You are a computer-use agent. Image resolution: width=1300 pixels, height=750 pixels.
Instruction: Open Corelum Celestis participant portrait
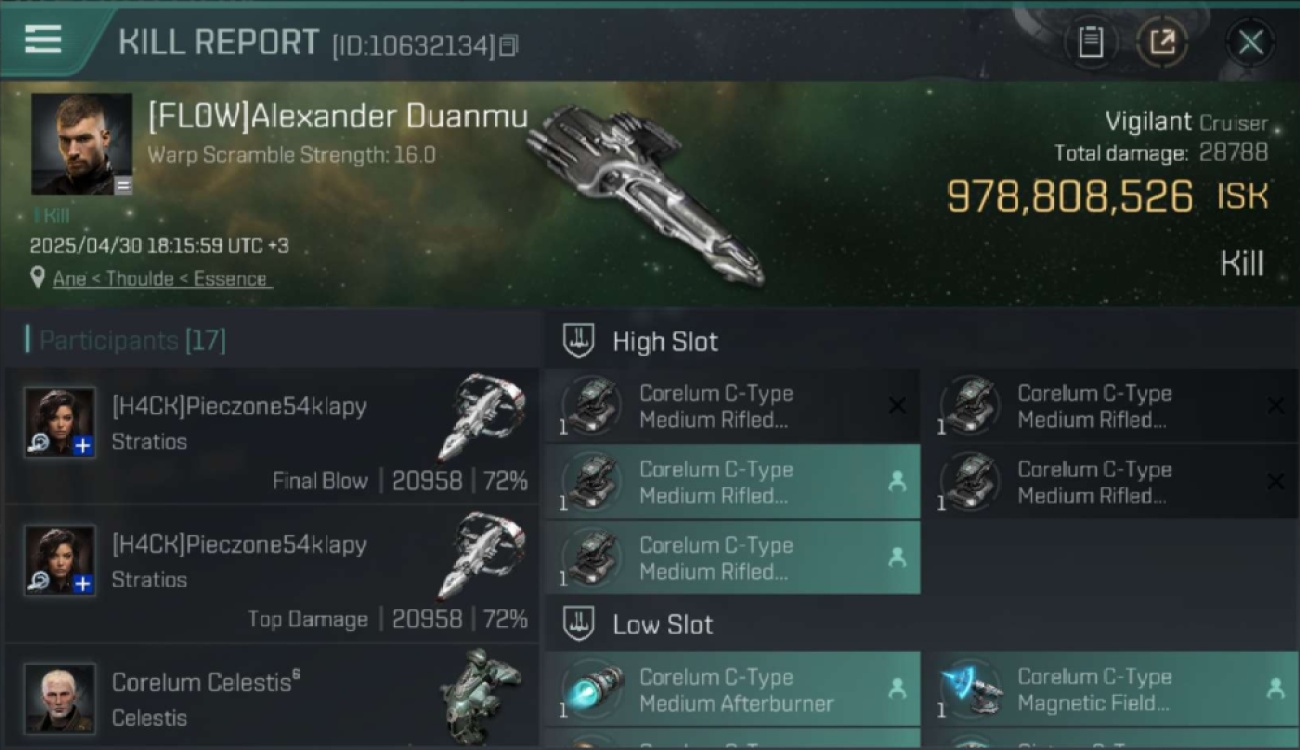pyautogui.click(x=60, y=698)
